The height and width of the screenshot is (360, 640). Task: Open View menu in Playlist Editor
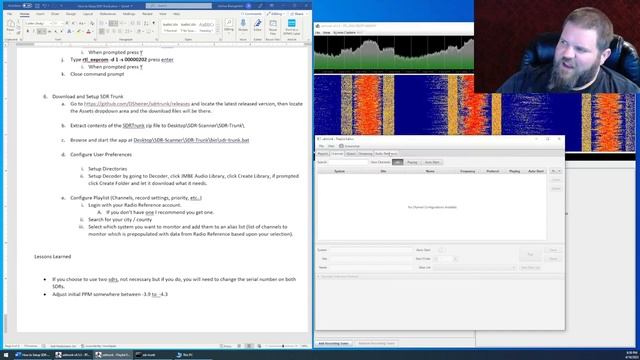(331, 146)
